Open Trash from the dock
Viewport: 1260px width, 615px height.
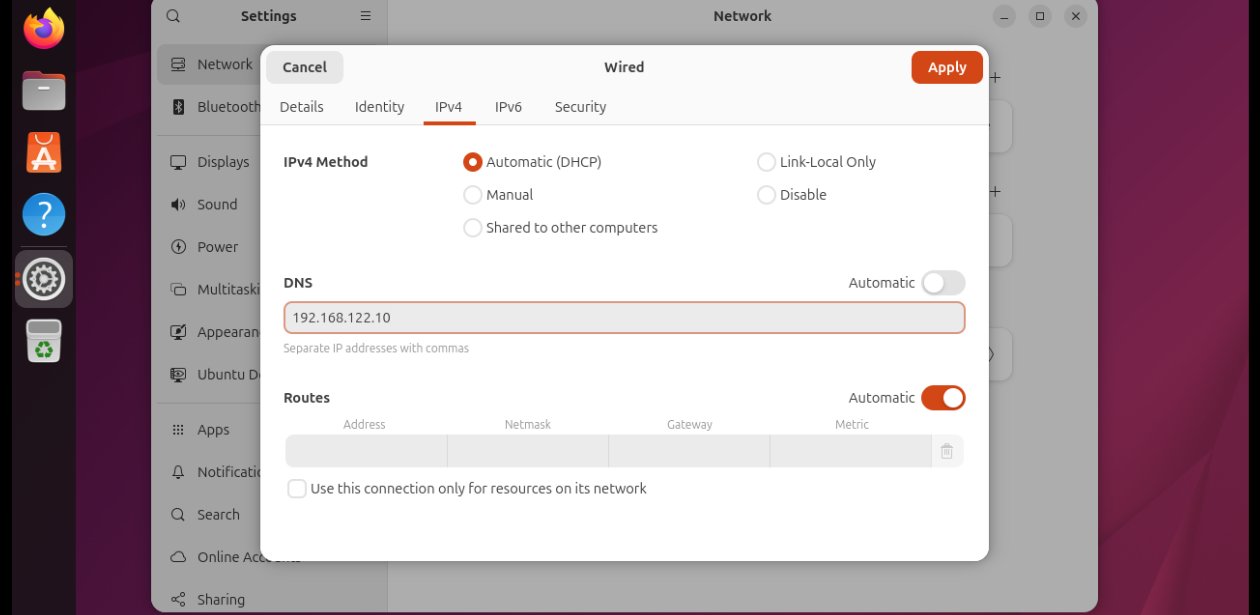click(x=44, y=341)
